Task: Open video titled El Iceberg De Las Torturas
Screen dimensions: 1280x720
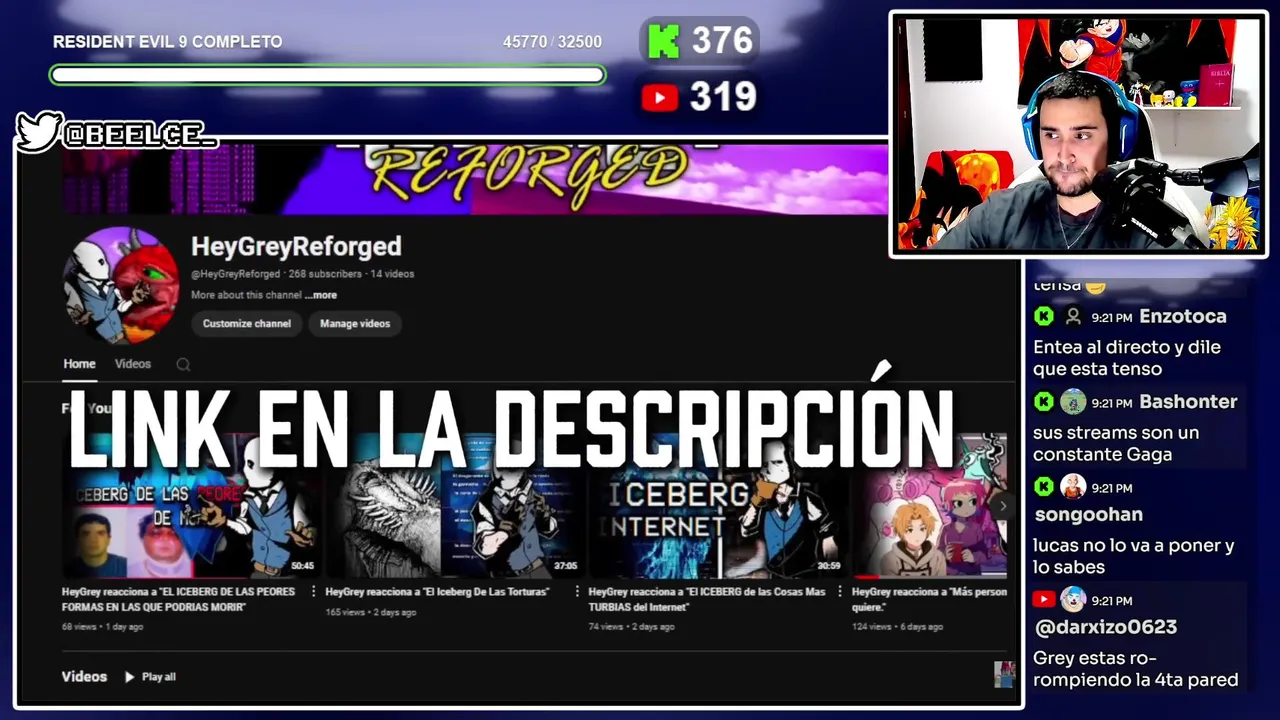Action: click(x=437, y=592)
